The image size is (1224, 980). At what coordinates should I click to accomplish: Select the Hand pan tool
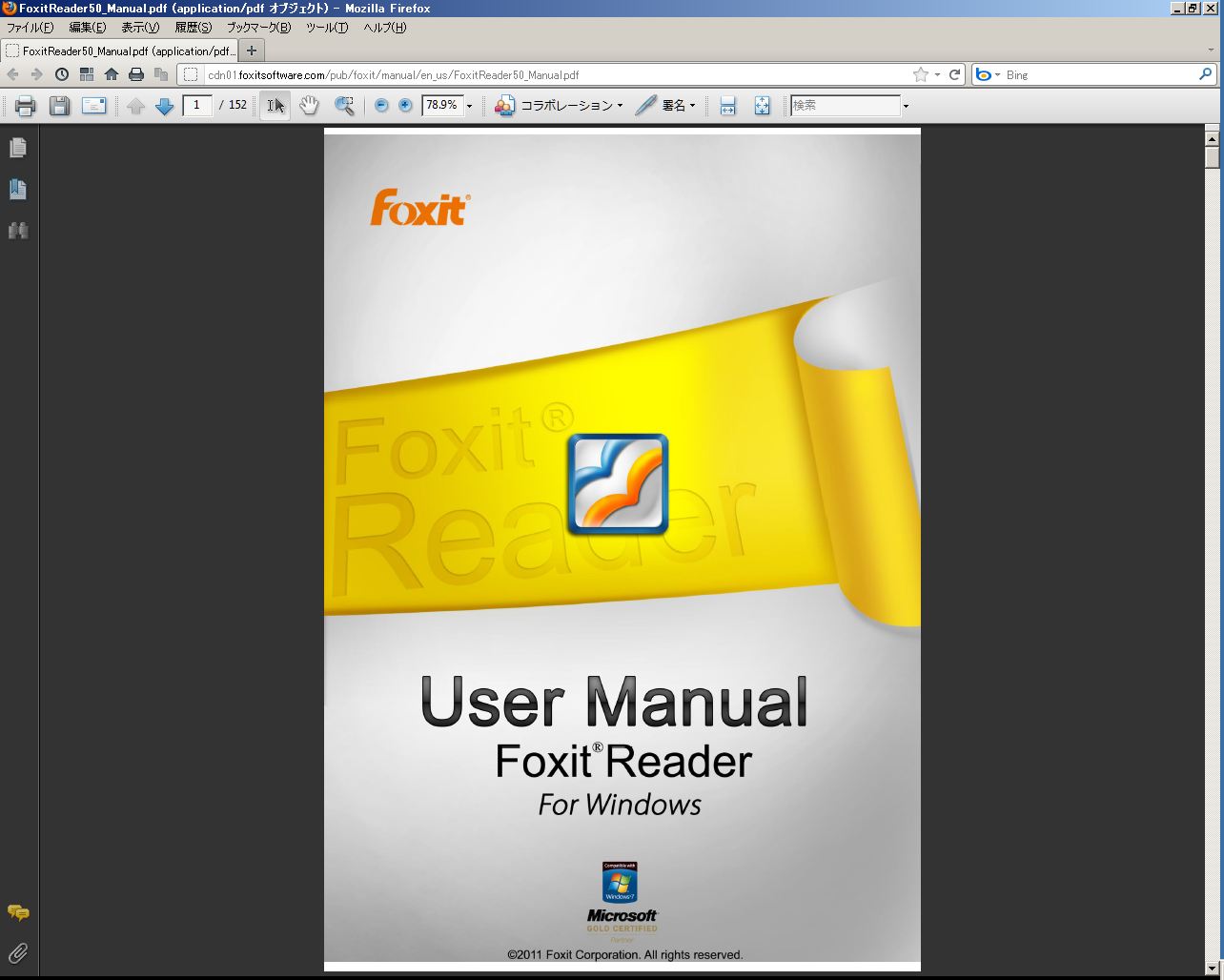pyautogui.click(x=309, y=106)
